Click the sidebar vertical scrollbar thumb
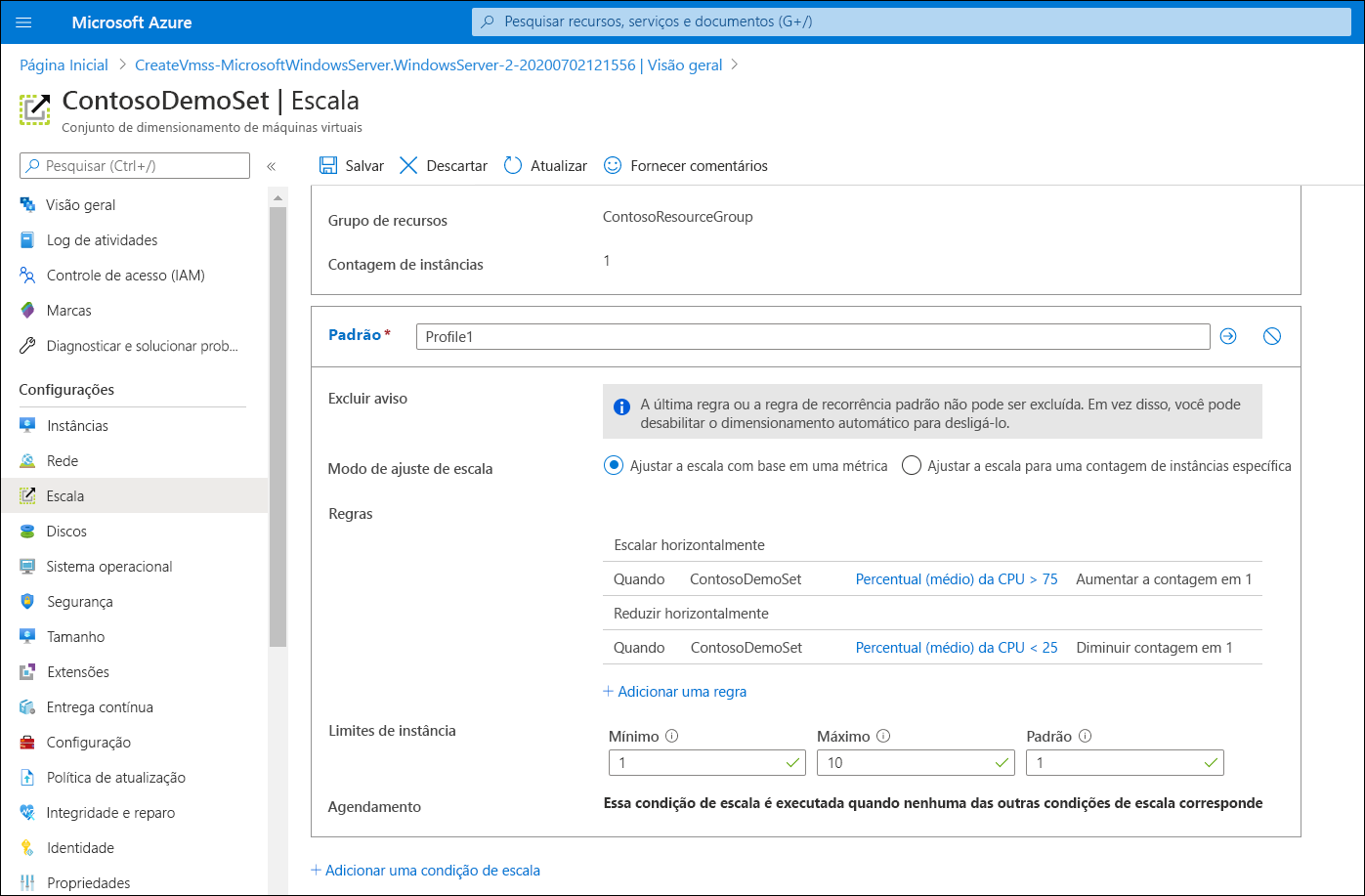Image resolution: width=1365 pixels, height=896 pixels. (x=277, y=426)
